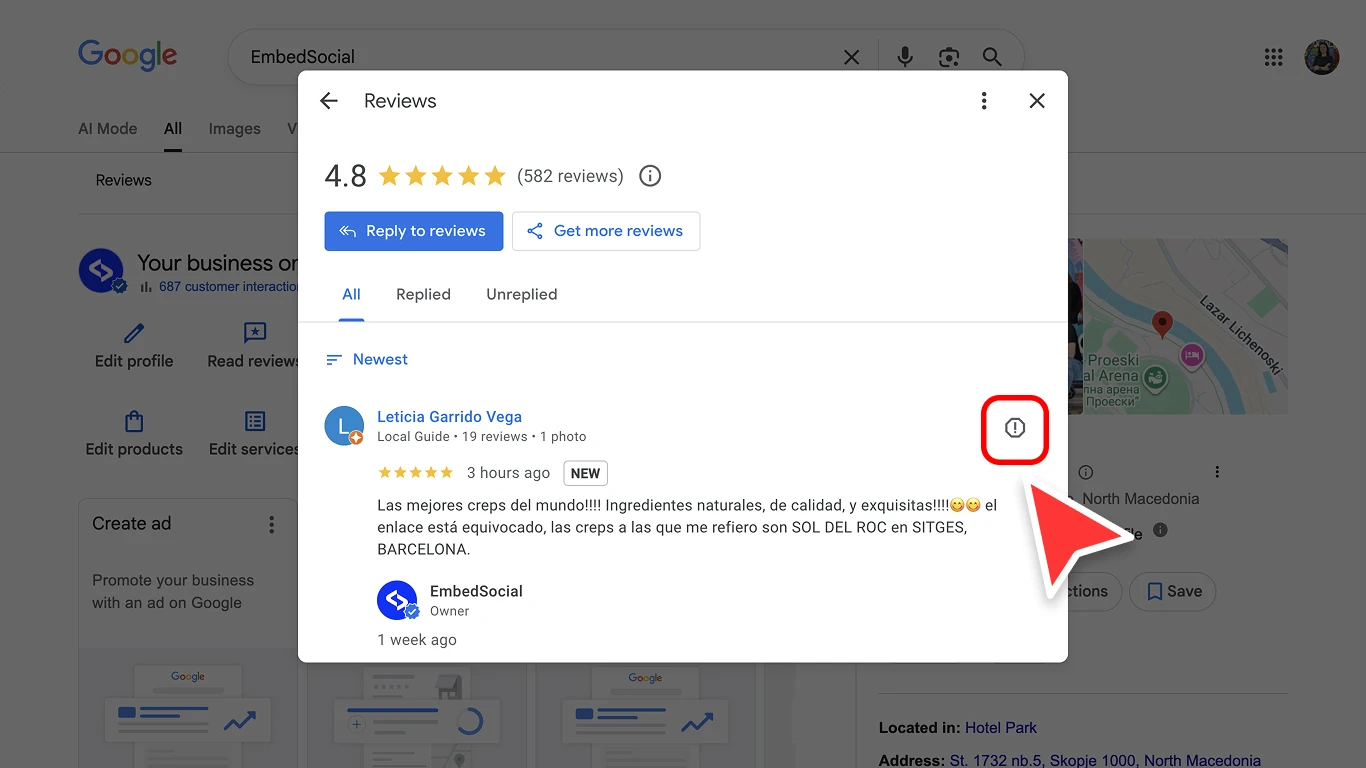Click the Edit services icon
Screen dimensions: 1366x768
[253, 423]
